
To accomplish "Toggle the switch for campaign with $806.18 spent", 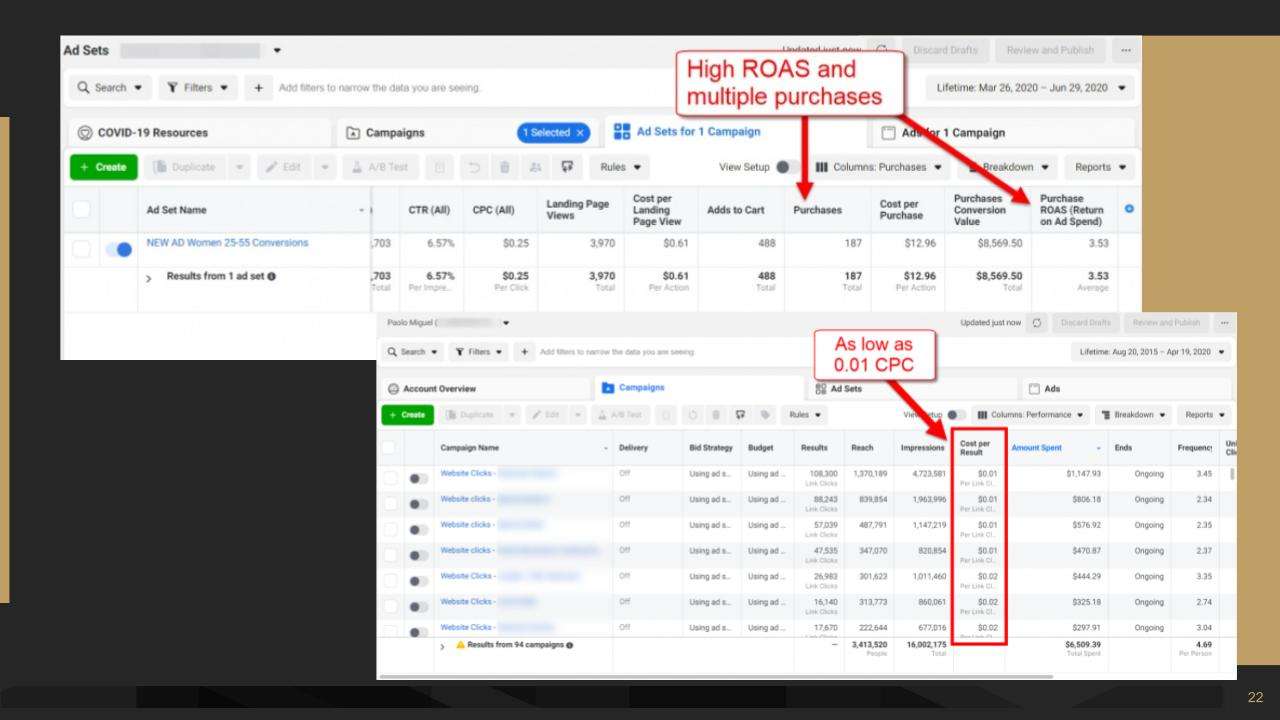I will pyautogui.click(x=419, y=504).
